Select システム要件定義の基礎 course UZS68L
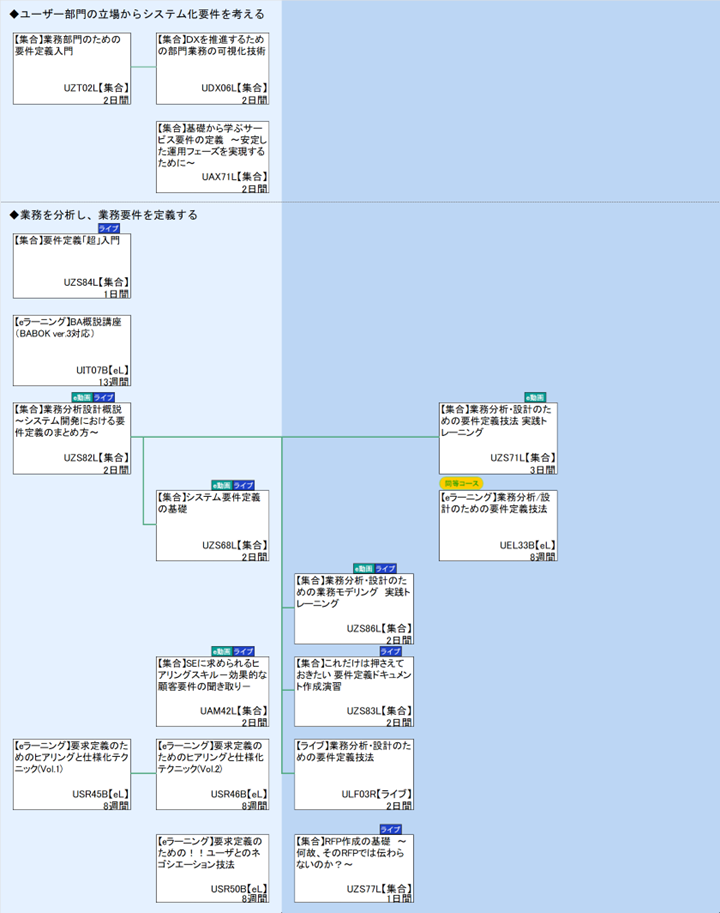720x913 pixels. tap(212, 526)
